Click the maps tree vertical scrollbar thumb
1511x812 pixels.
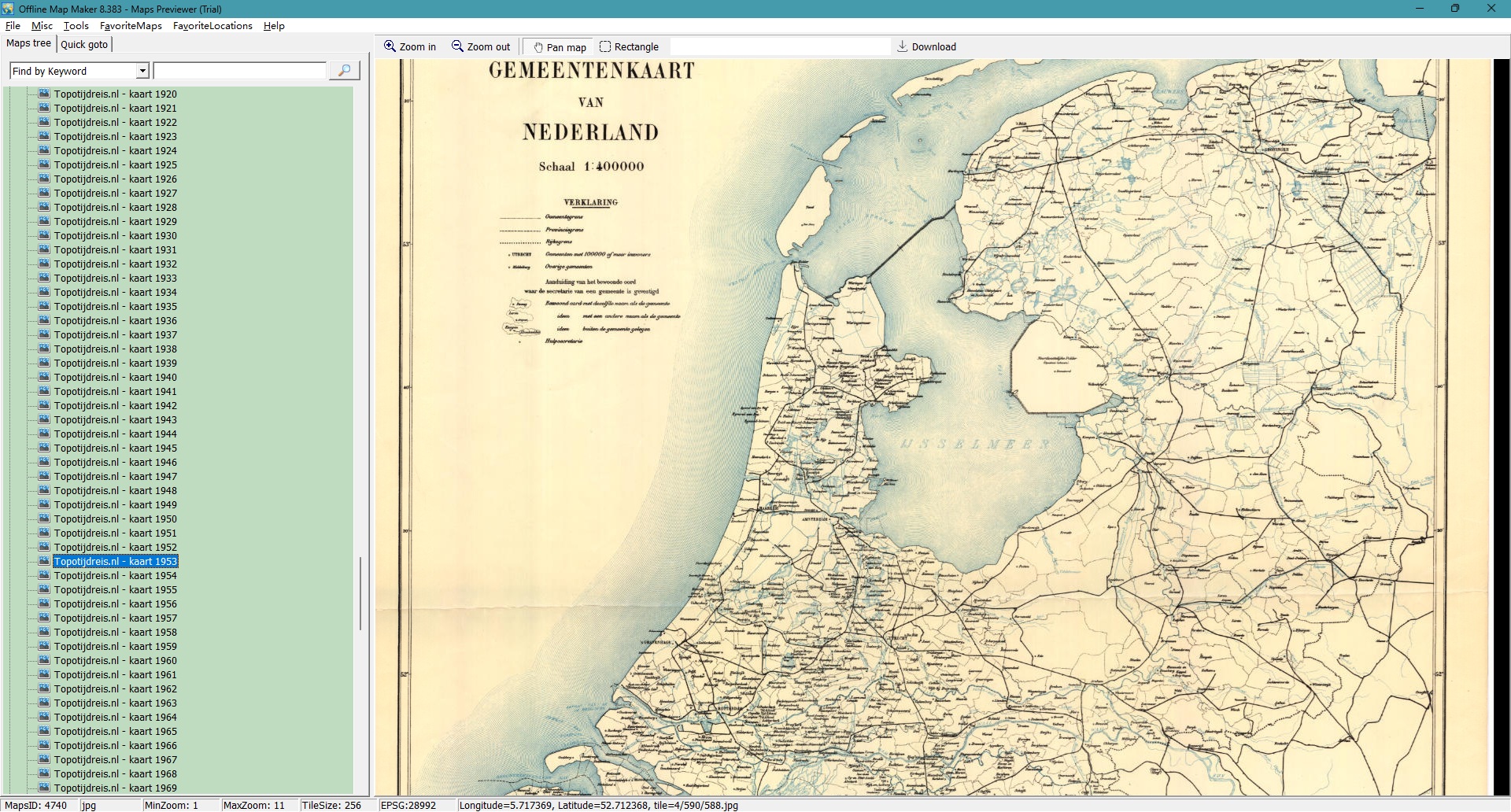(x=360, y=594)
